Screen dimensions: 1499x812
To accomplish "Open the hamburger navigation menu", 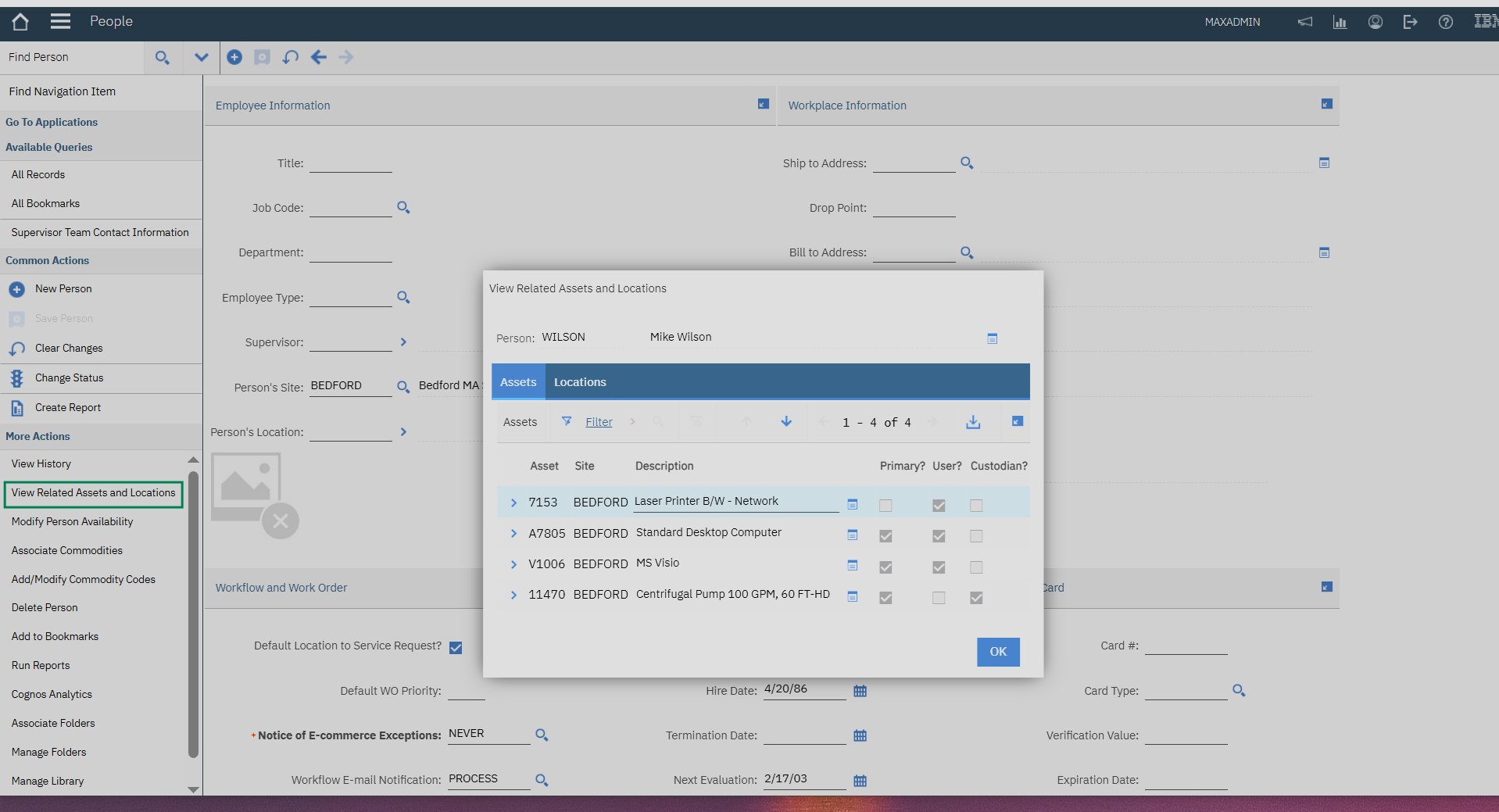I will [x=60, y=22].
